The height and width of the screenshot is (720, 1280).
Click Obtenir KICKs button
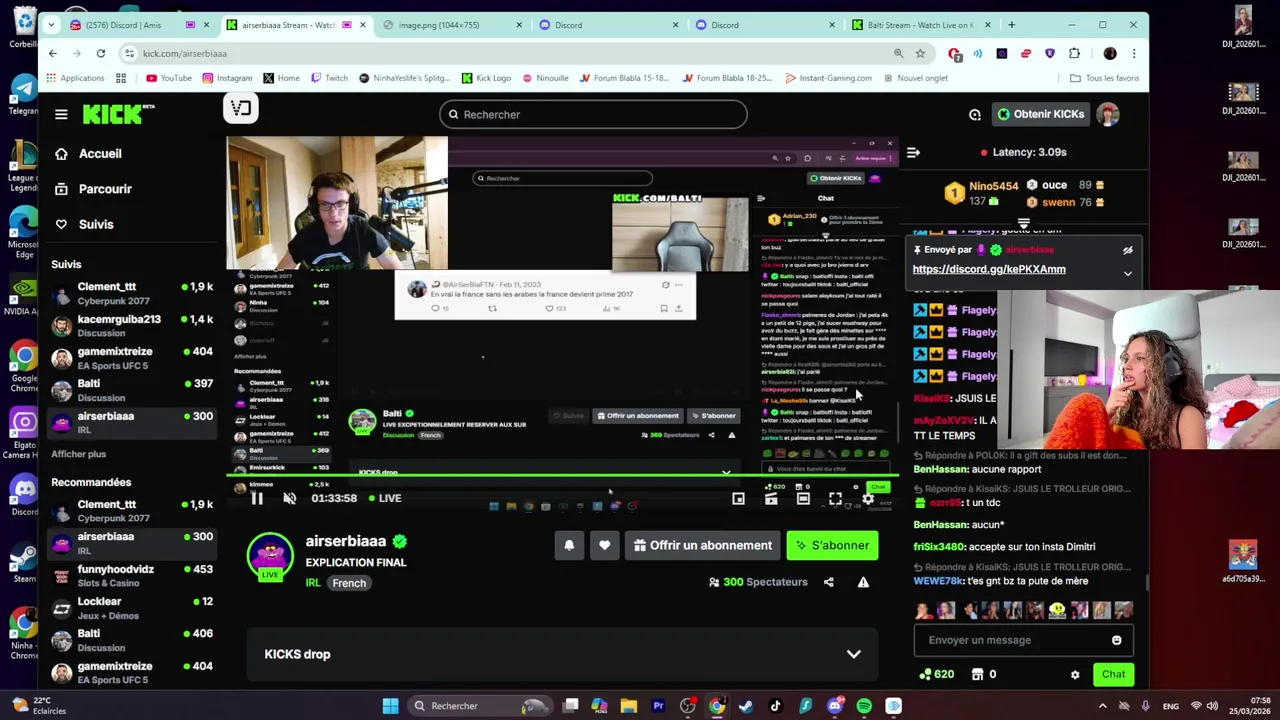tap(1040, 114)
